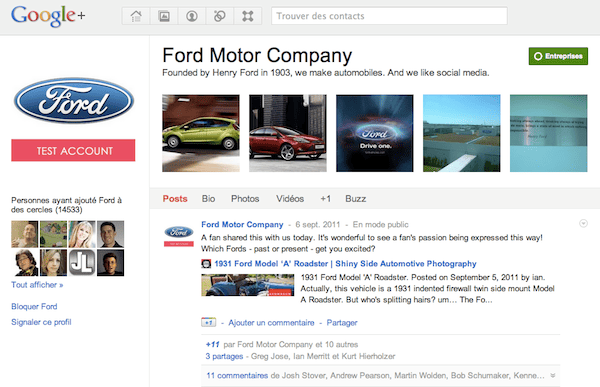Open the post options dropdown arrow
The image size is (600, 387).
tap(583, 223)
